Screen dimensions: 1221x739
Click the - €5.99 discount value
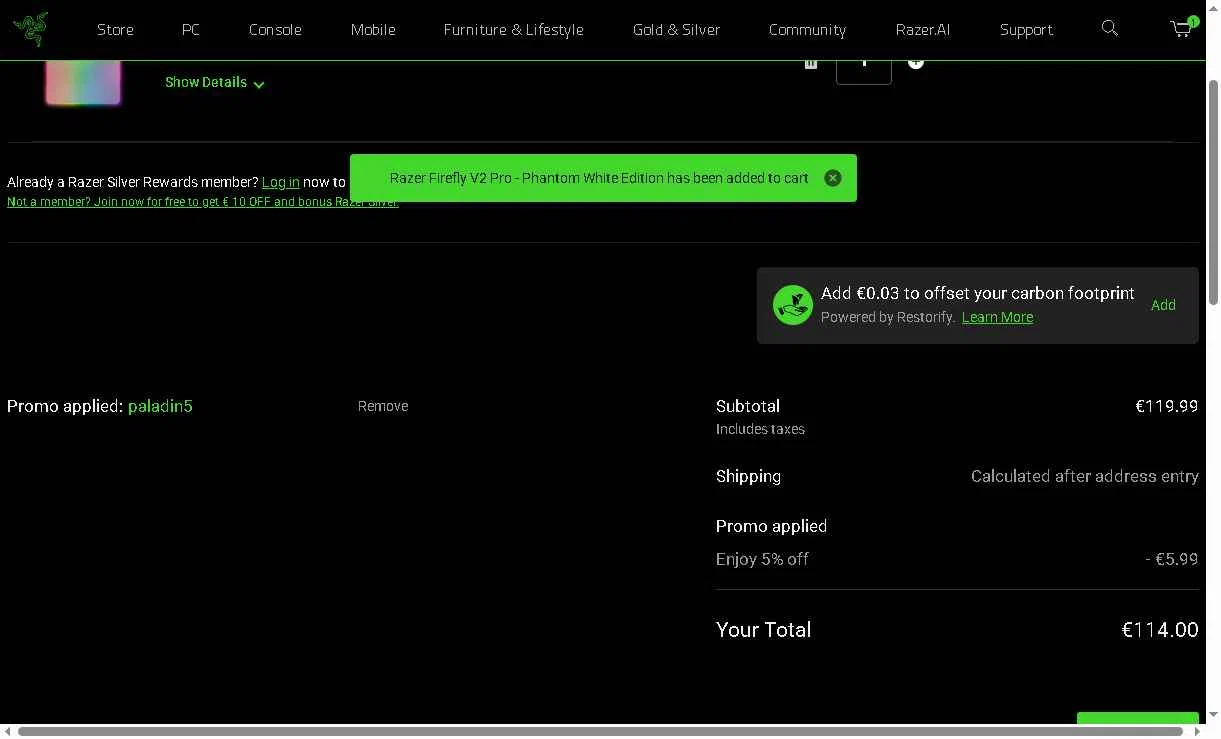(x=1172, y=559)
